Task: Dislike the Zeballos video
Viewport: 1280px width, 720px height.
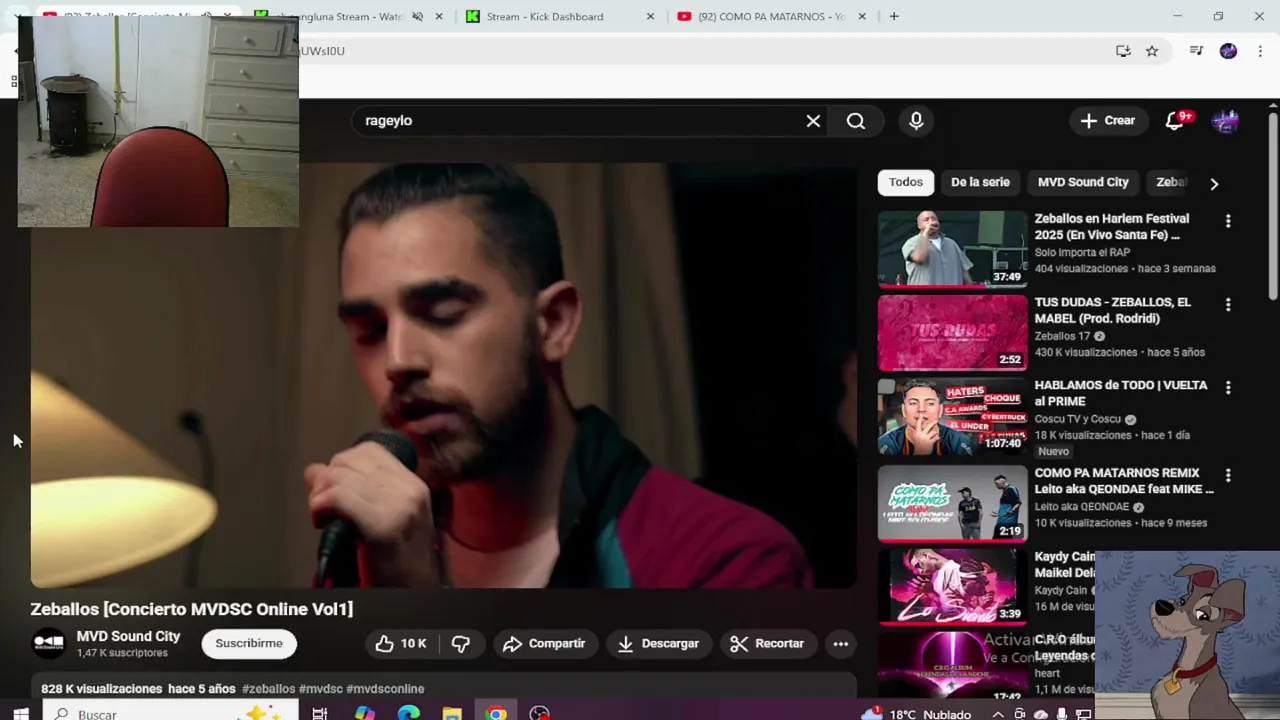Action: click(x=460, y=644)
